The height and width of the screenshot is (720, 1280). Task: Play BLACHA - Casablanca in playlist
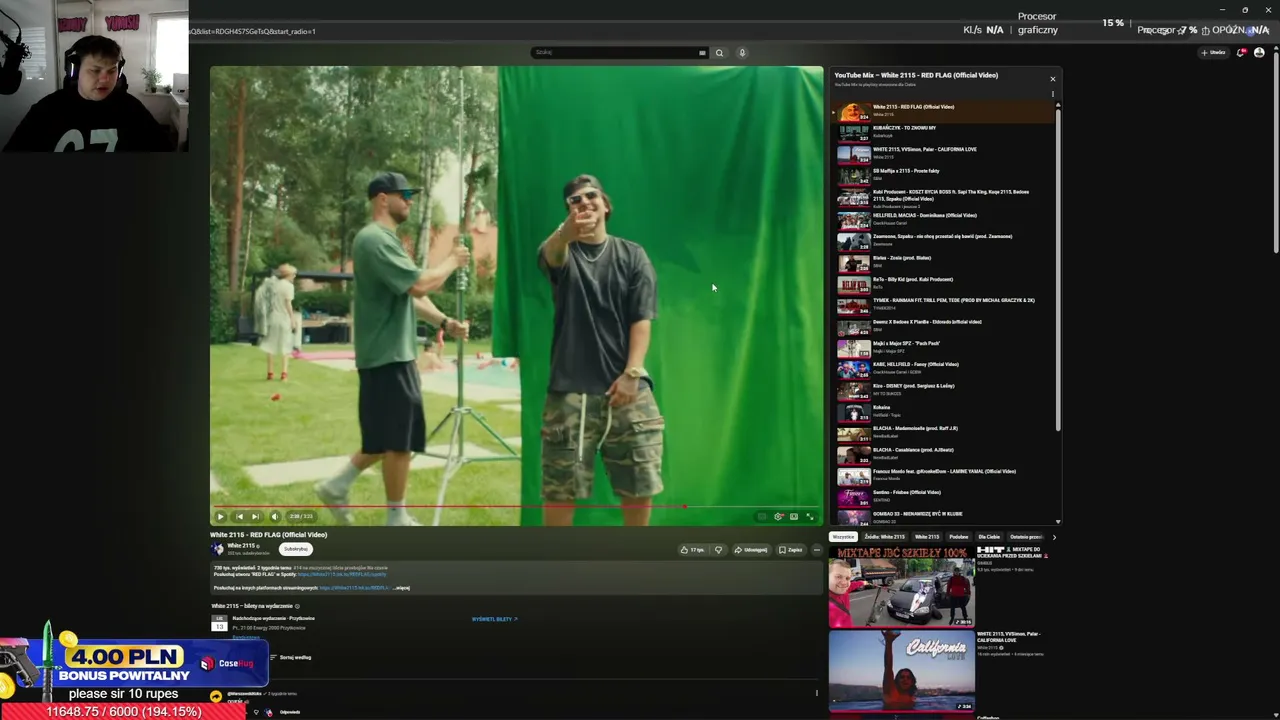click(944, 454)
